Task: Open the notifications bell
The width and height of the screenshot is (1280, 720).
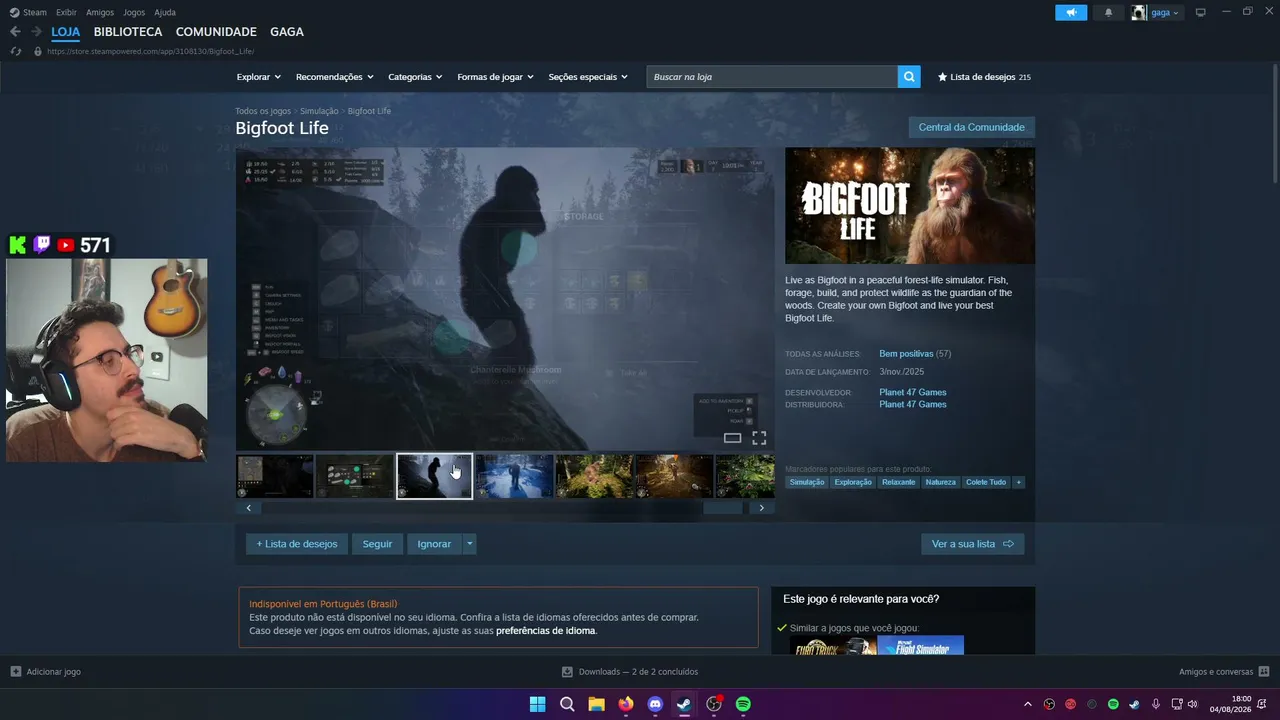Action: (x=1108, y=13)
